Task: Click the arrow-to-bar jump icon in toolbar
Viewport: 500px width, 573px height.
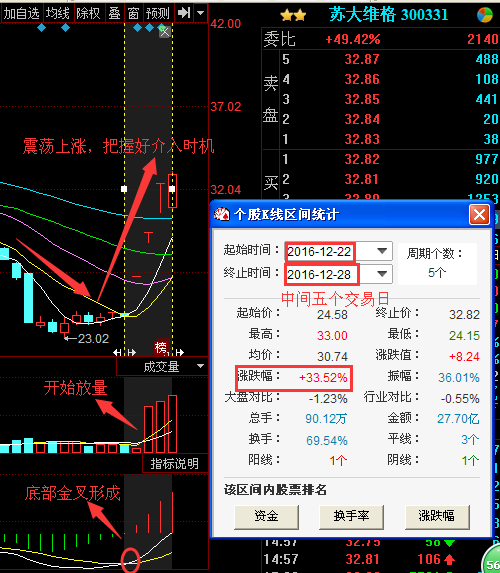Action: (x=183, y=13)
